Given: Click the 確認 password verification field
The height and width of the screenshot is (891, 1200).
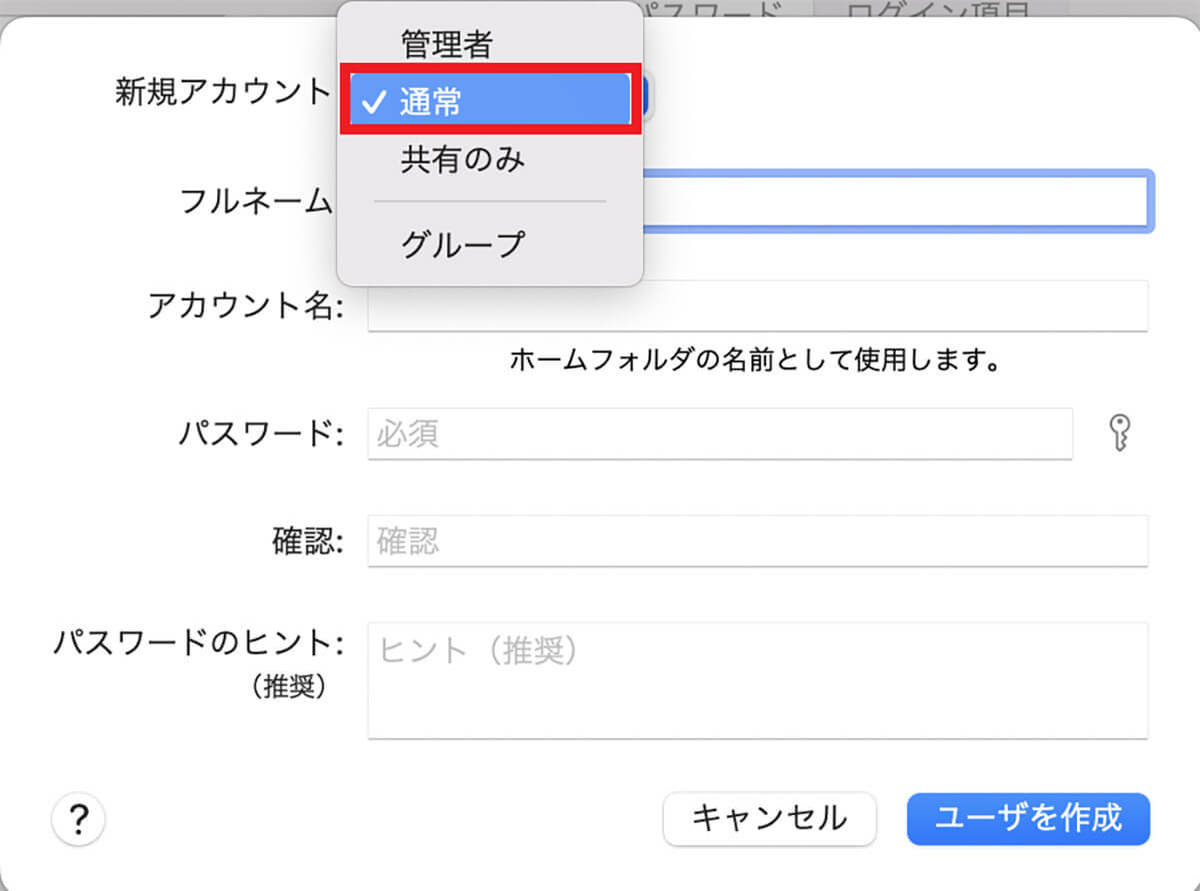Looking at the screenshot, I should (758, 541).
